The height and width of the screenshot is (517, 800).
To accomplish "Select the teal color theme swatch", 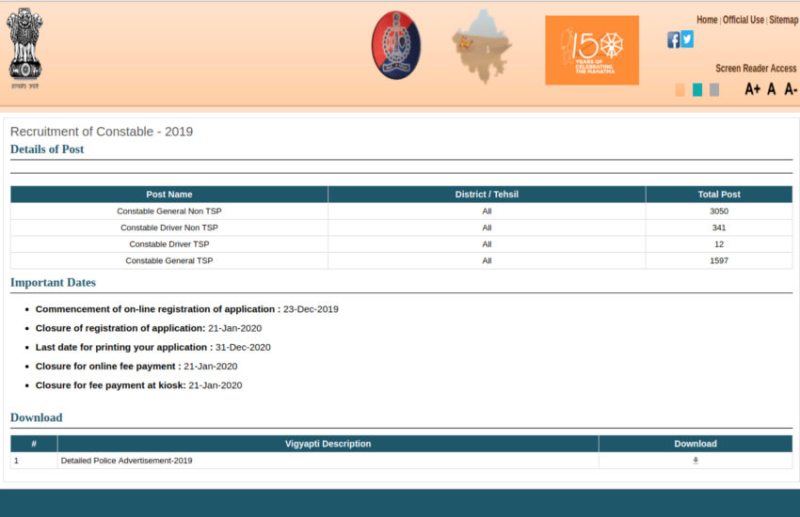I will pyautogui.click(x=697, y=90).
